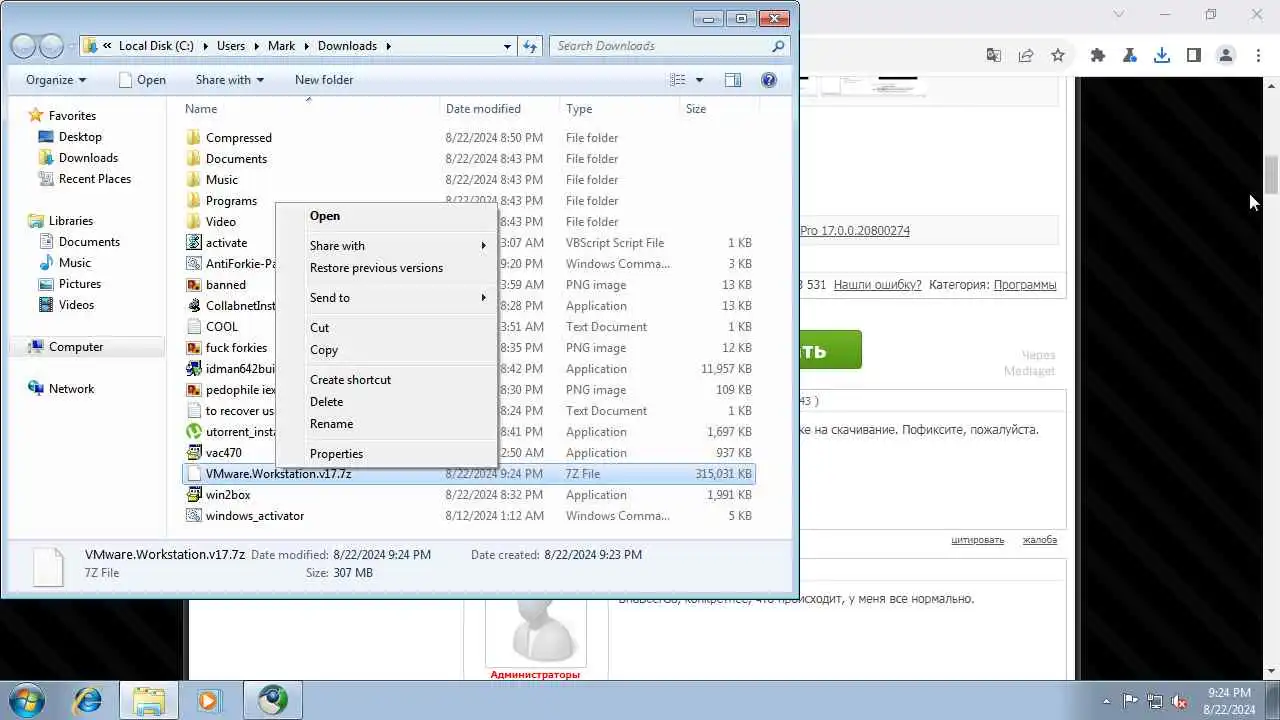This screenshot has height=720, width=1280.
Task: Select the utorrent installer icon
Action: 194,432
